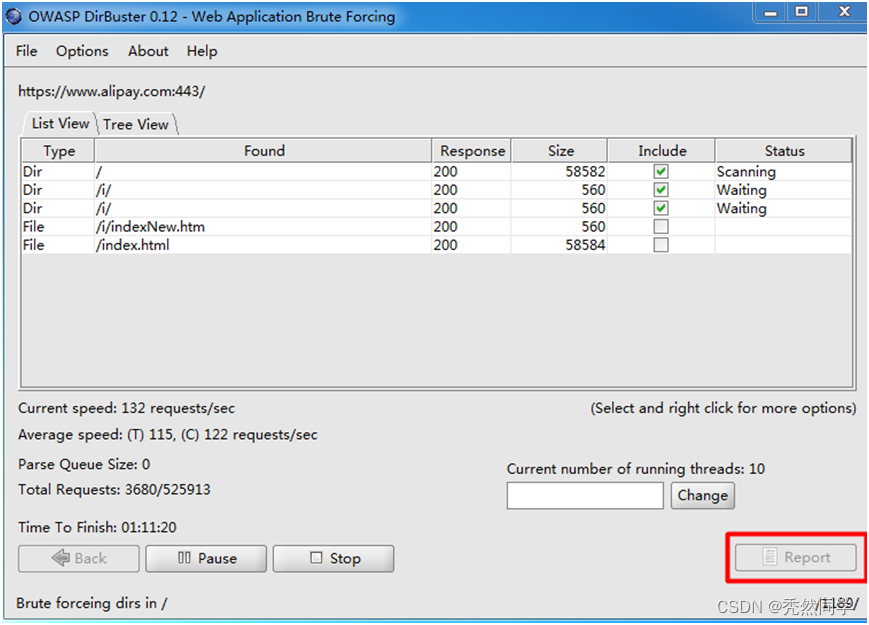
Task: Click the Report button
Action: pyautogui.click(x=796, y=557)
